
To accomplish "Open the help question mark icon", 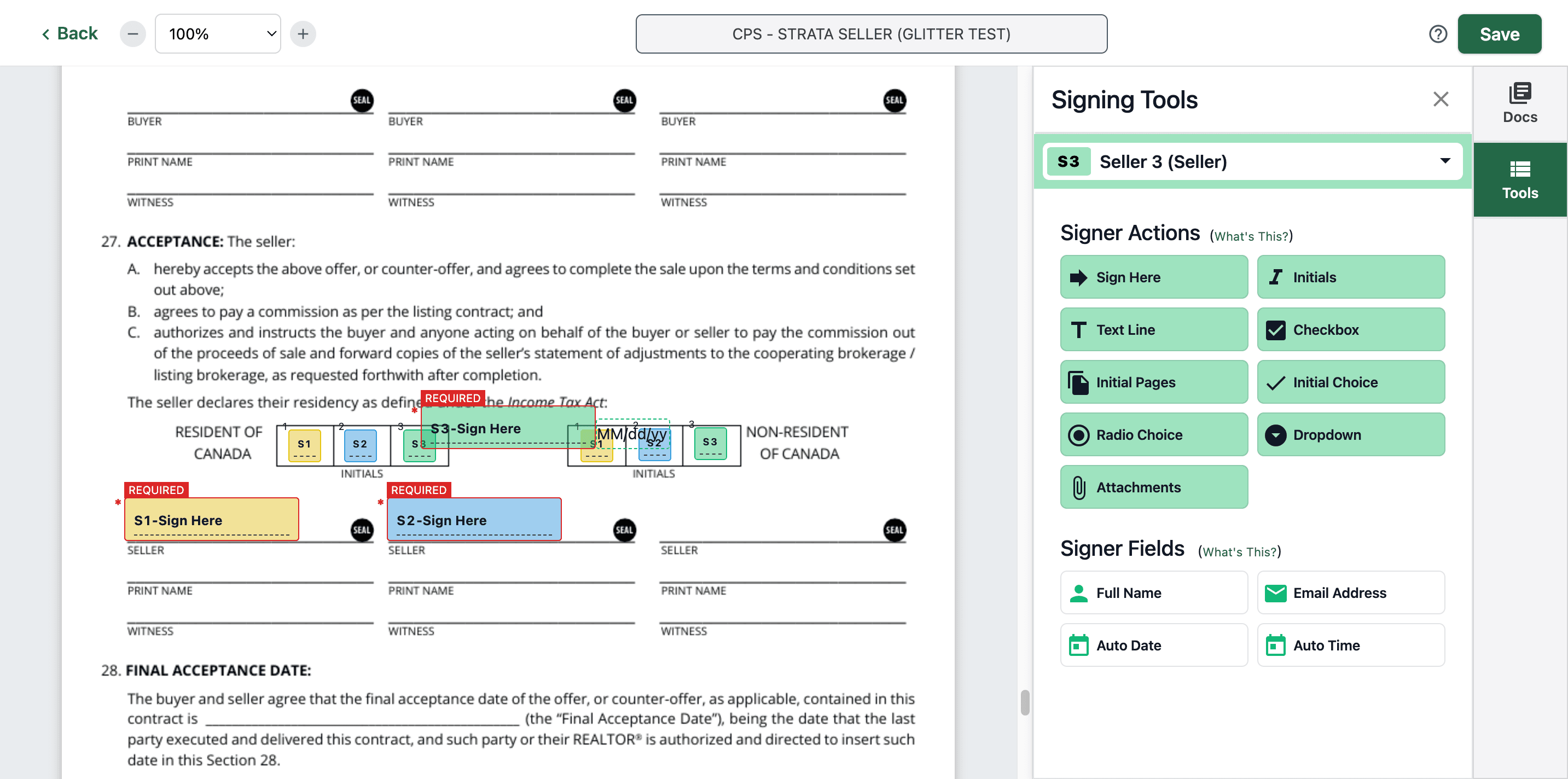I will coord(1438,34).
